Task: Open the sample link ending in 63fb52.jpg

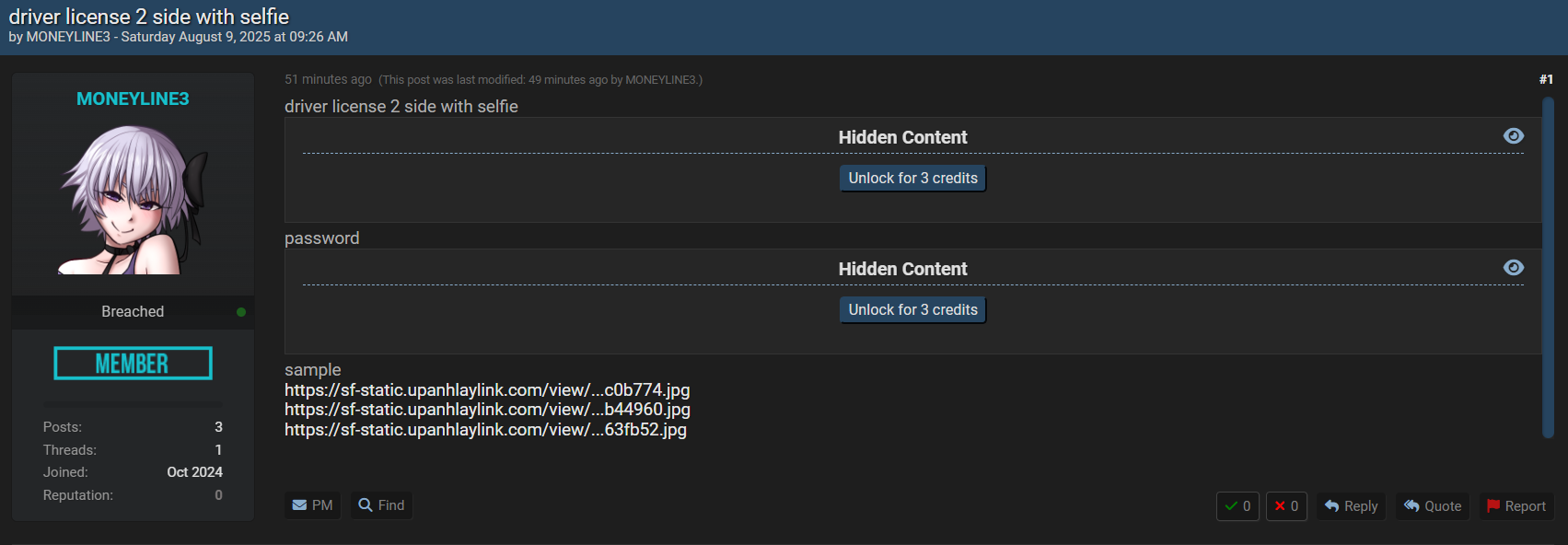Action: pos(485,430)
